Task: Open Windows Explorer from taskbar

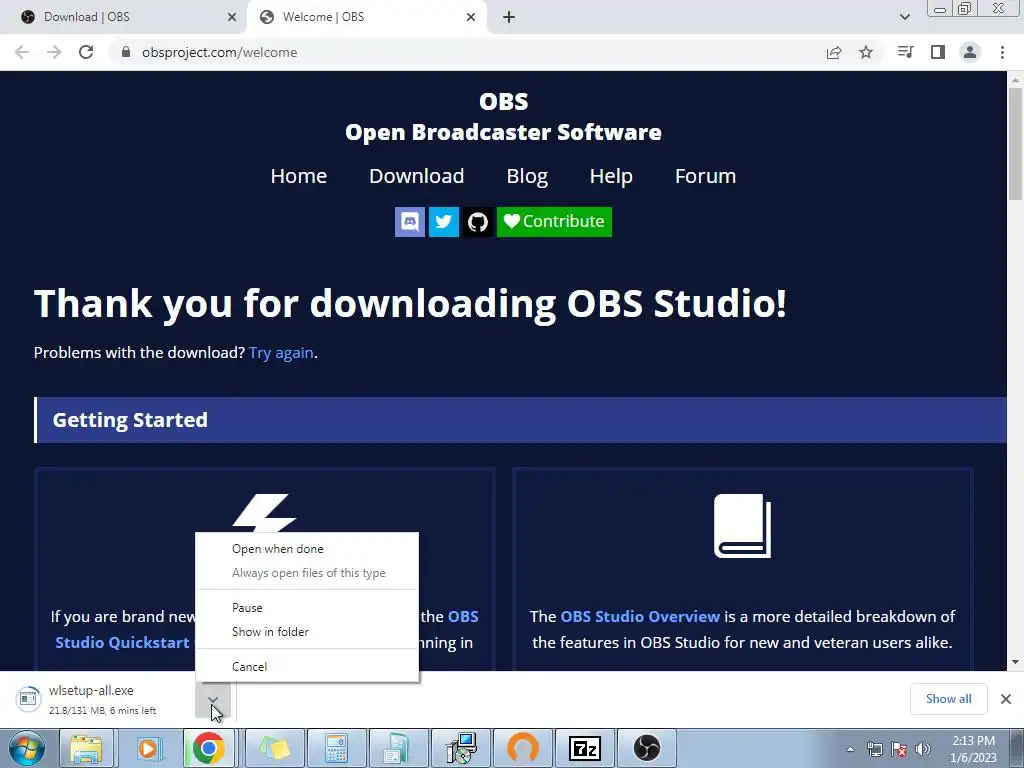Action: point(86,748)
